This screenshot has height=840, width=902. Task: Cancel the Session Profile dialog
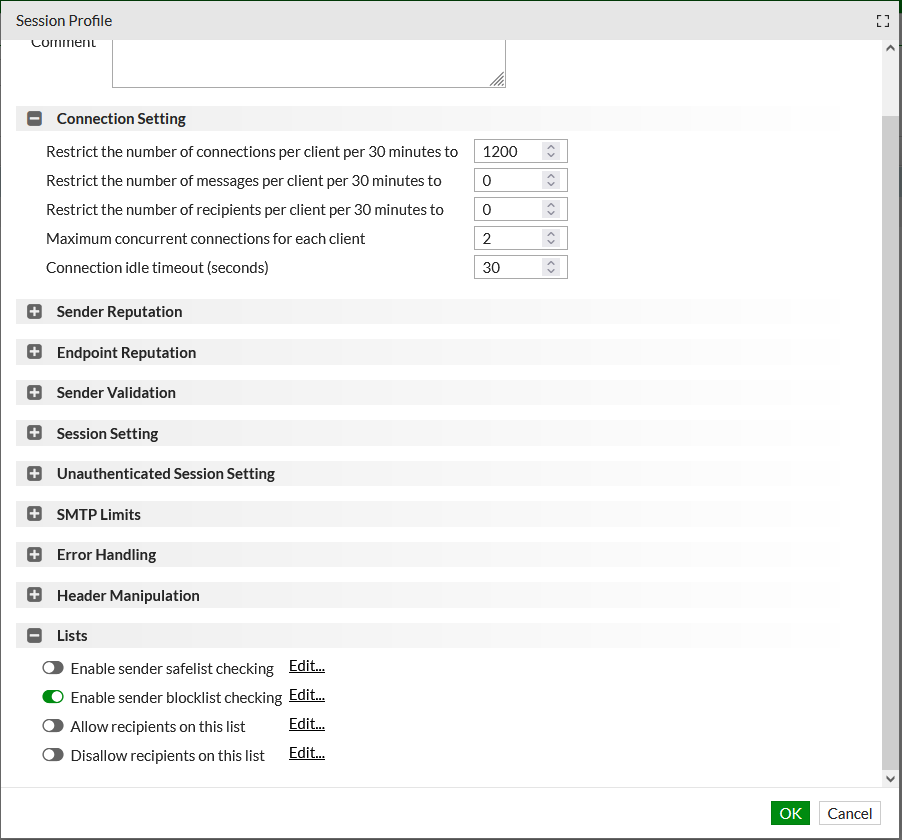[850, 813]
